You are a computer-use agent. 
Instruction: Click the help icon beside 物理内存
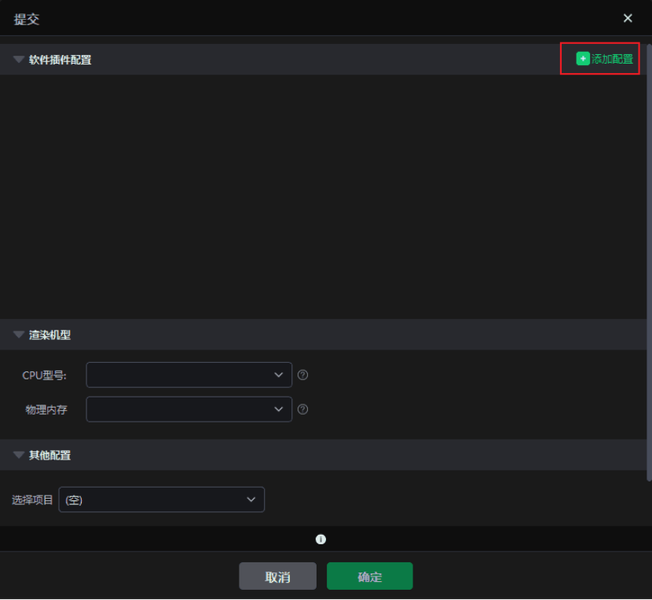[x=303, y=410]
